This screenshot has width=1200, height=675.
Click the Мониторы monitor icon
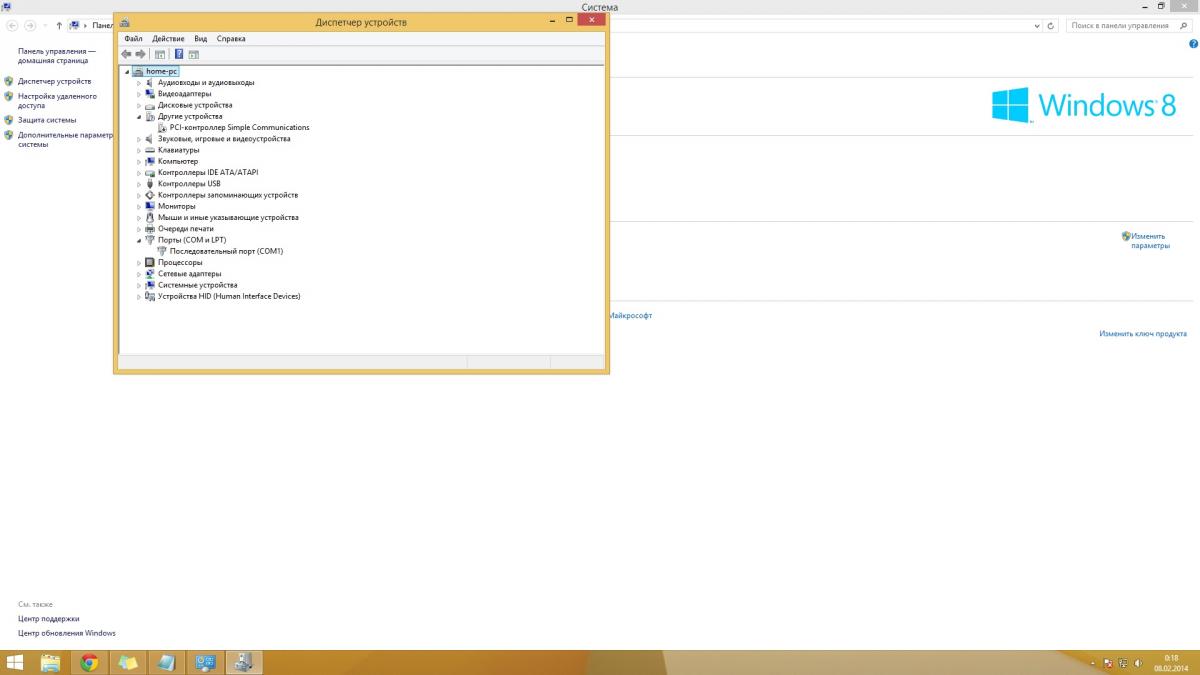[150, 206]
